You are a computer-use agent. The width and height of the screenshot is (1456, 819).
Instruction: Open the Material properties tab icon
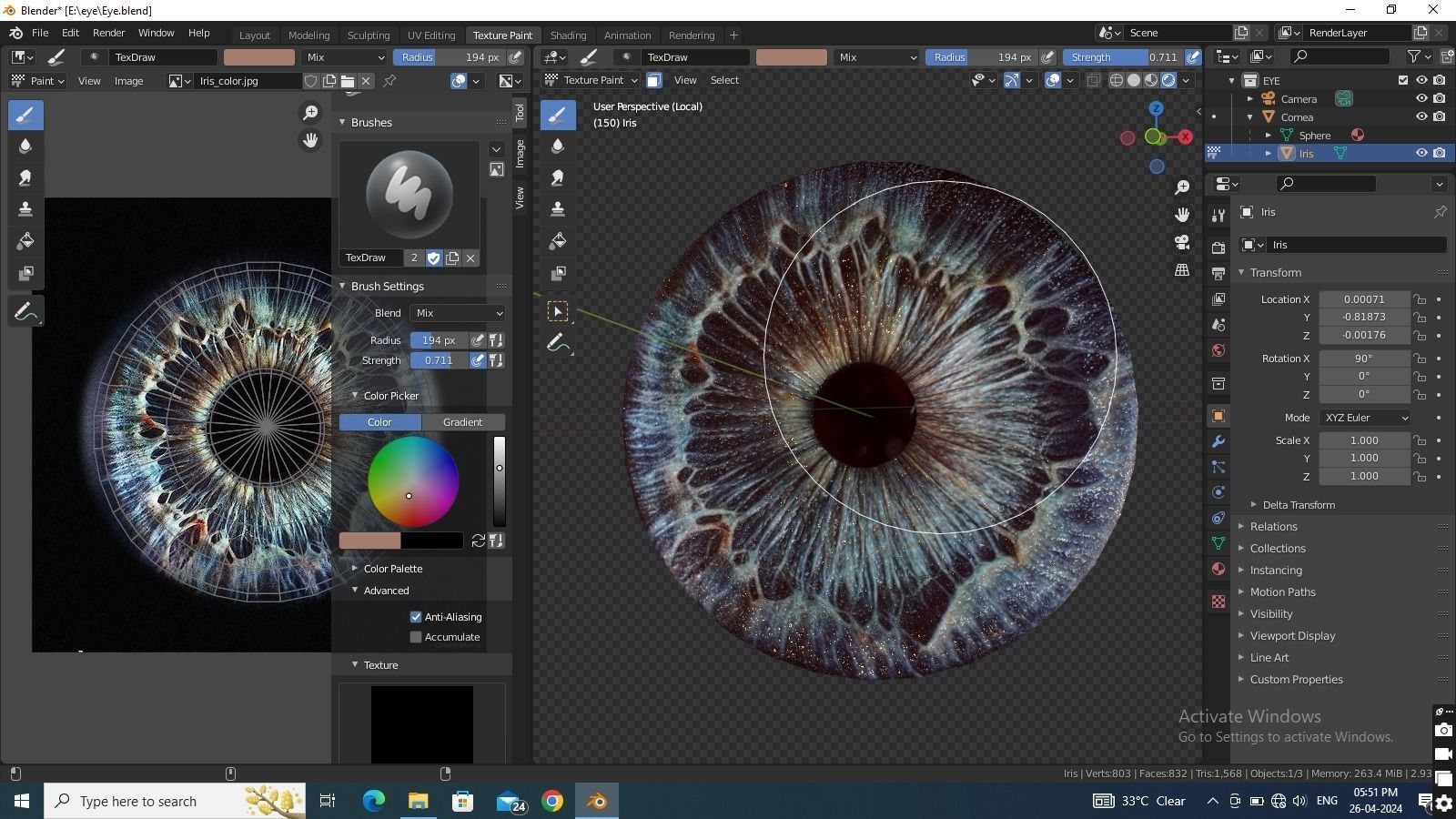click(x=1218, y=569)
